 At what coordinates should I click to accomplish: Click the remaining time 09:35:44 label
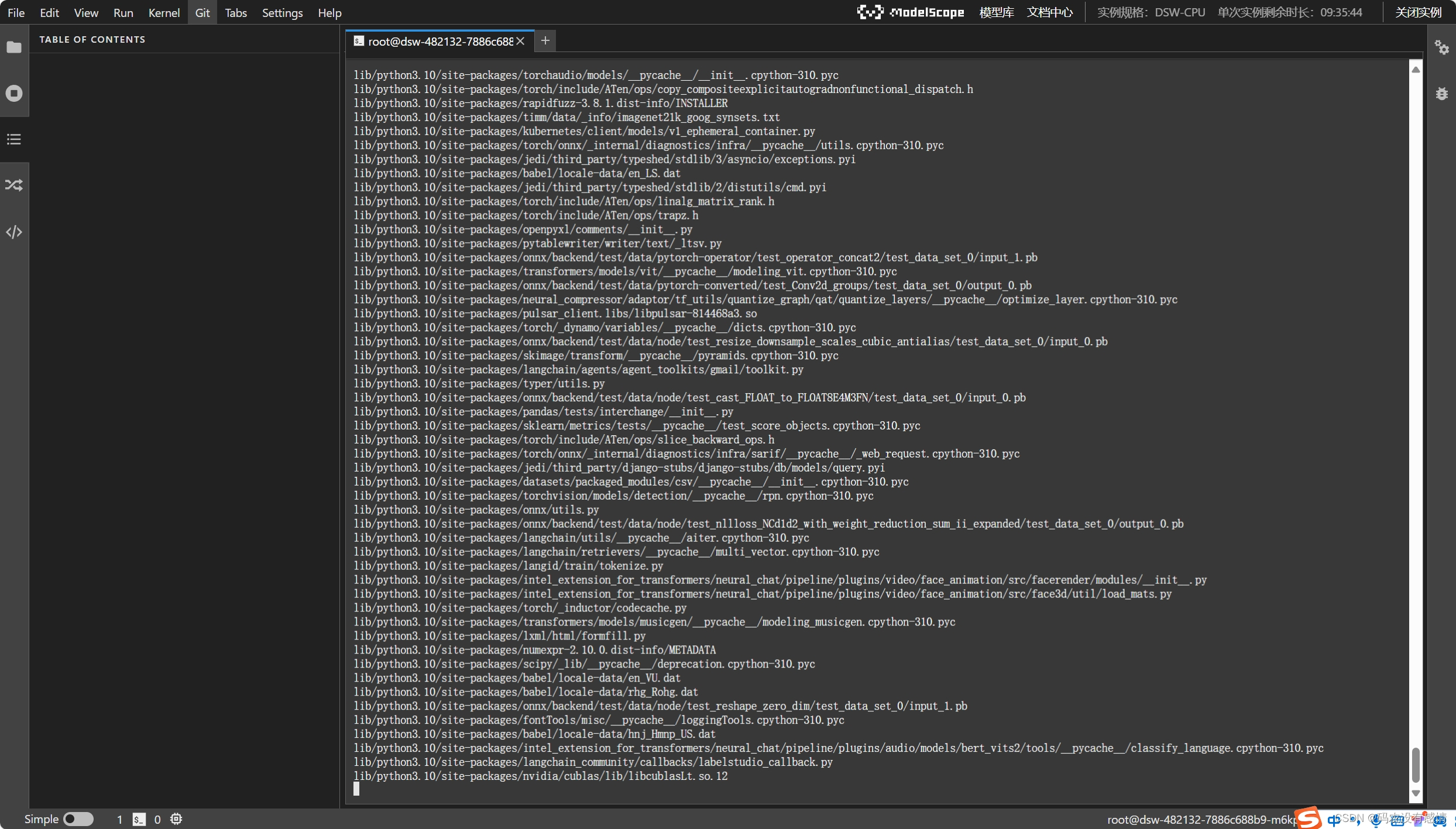[1290, 12]
